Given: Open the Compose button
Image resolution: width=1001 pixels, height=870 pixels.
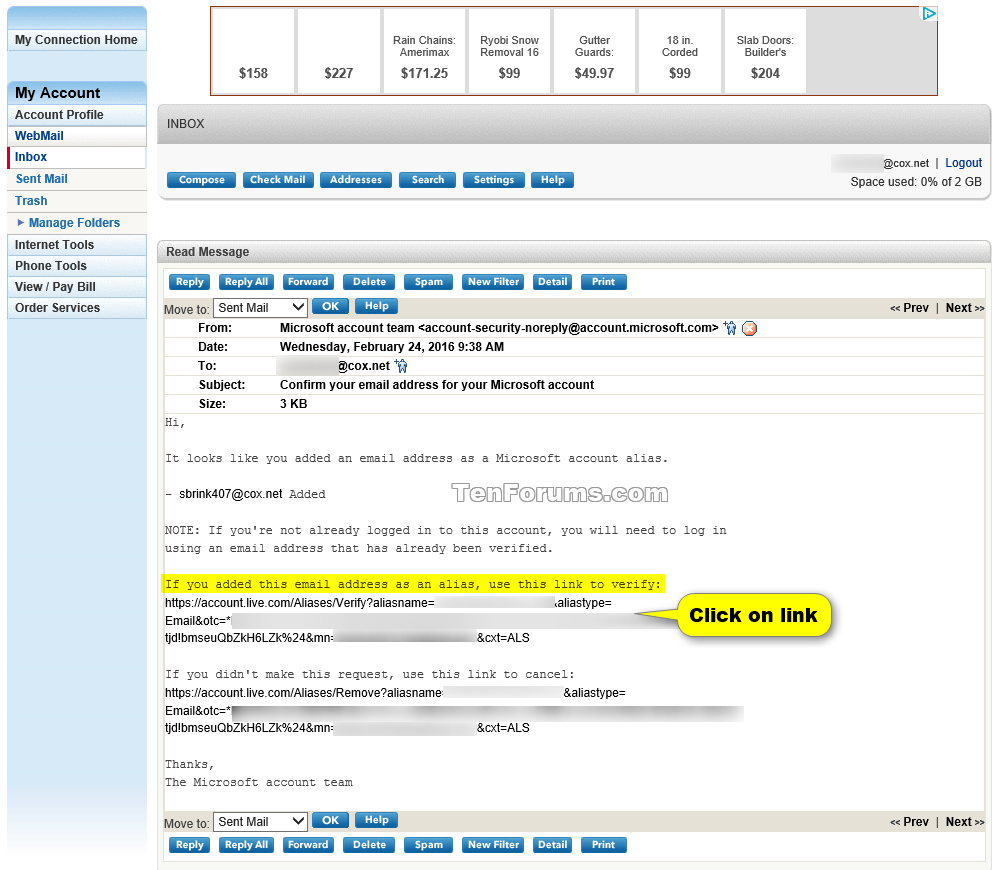Looking at the screenshot, I should point(201,180).
